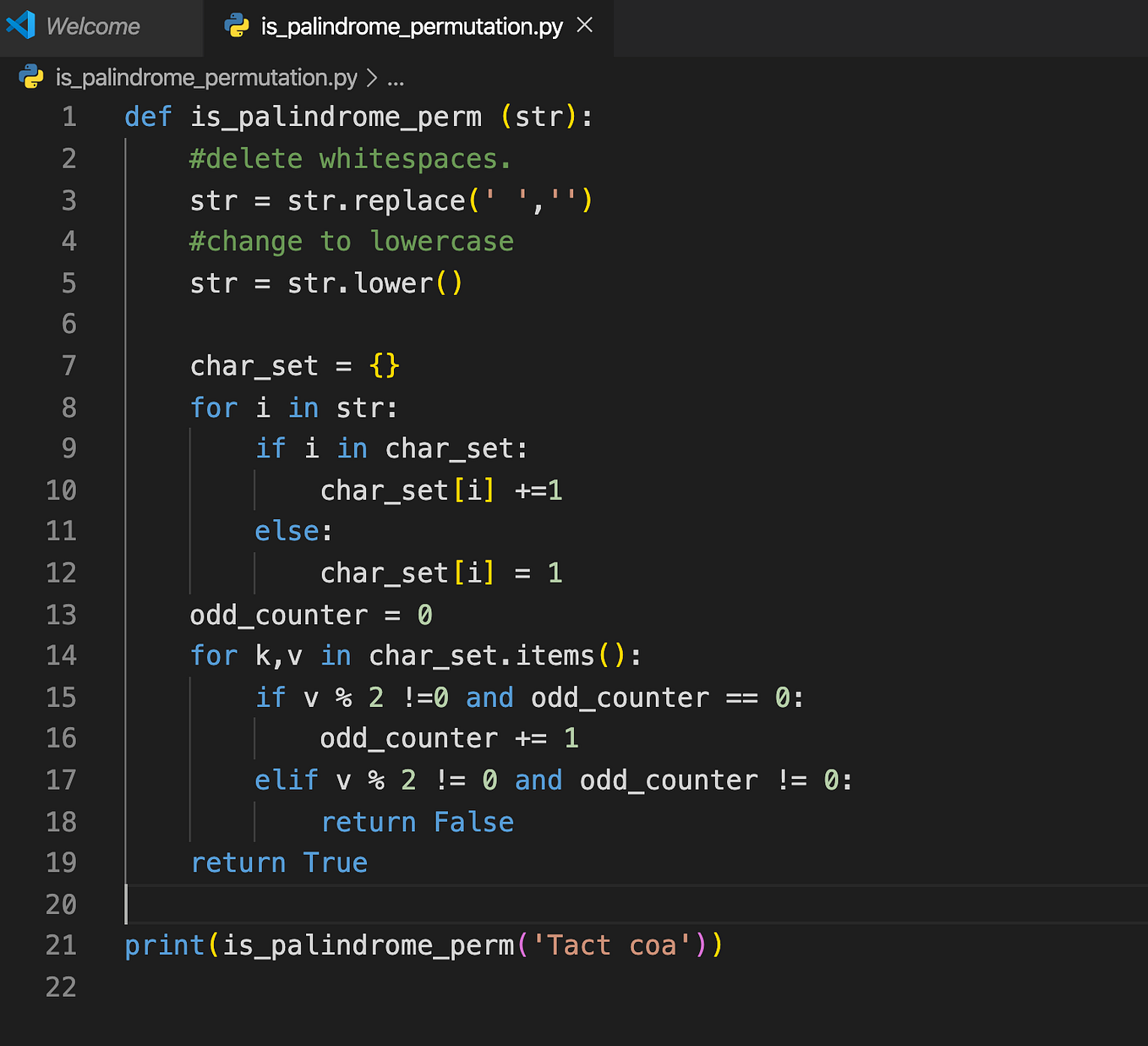The image size is (1148, 1046).
Task: Click the VS Code logo icon
Action: pos(20,25)
